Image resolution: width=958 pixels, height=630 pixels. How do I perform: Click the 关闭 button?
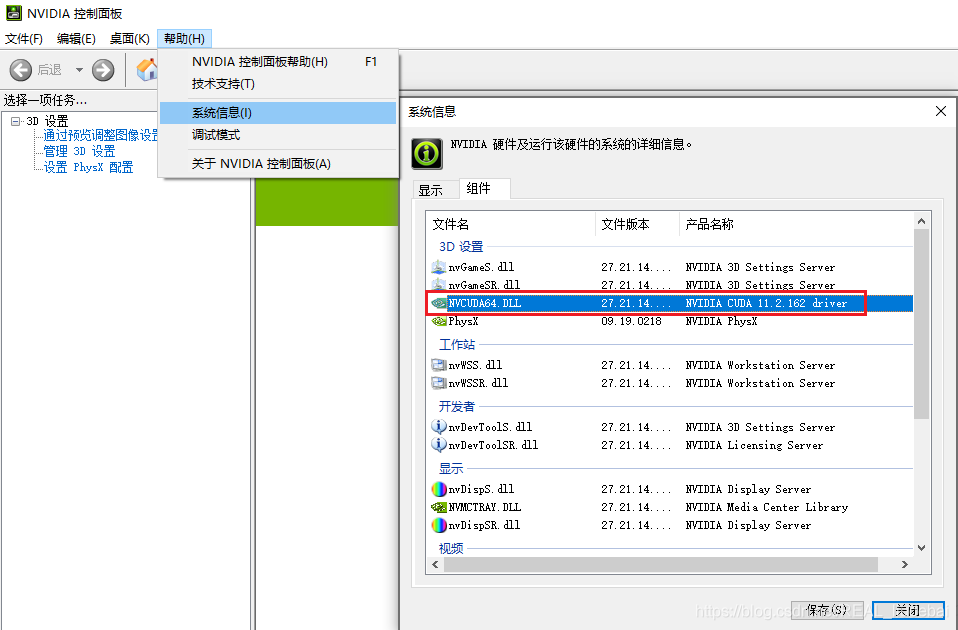(x=908, y=610)
